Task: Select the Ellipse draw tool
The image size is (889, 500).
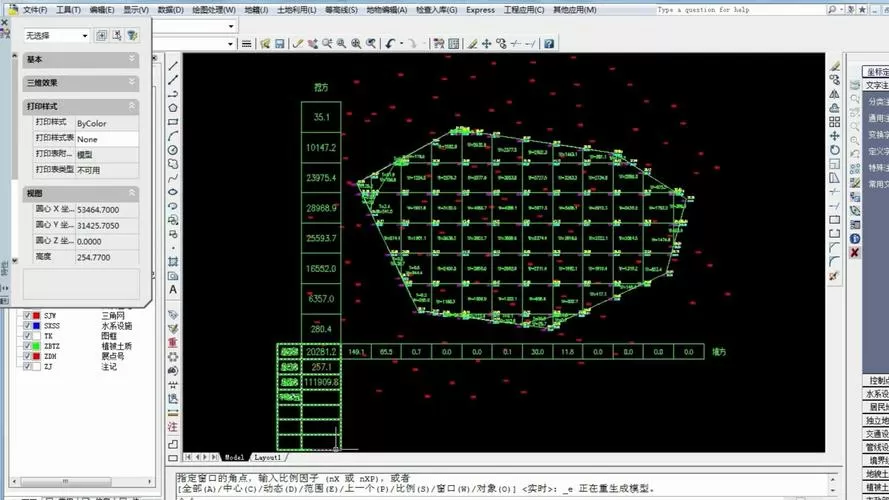Action: (173, 192)
